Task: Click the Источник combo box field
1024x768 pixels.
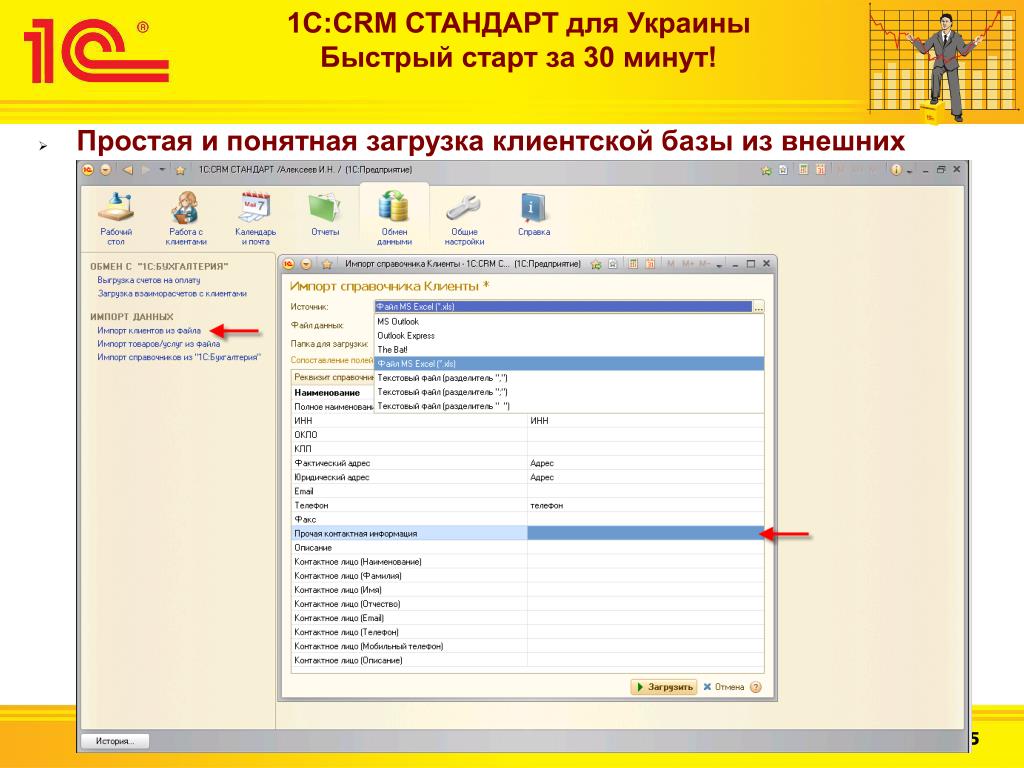Action: click(x=564, y=307)
